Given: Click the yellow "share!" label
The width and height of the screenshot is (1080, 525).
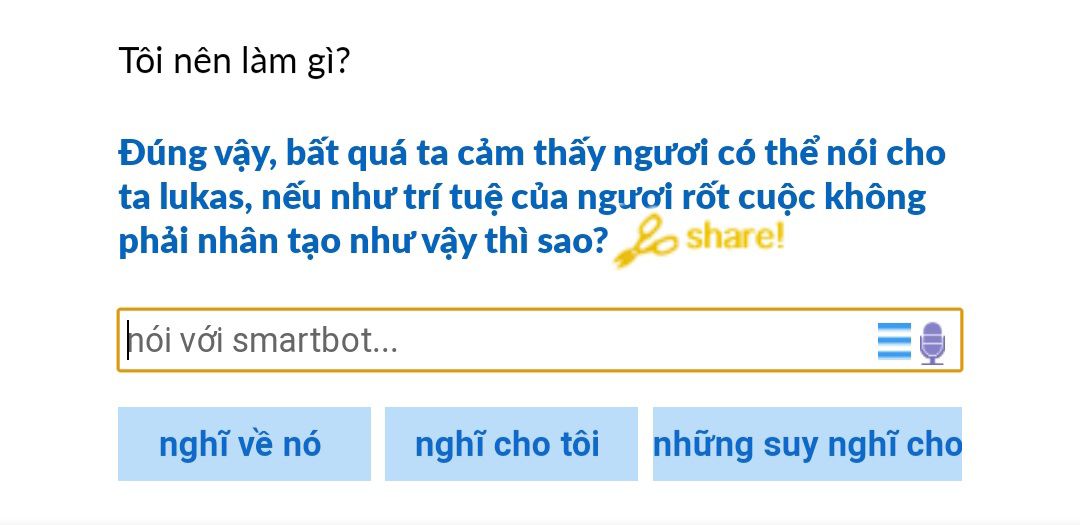Looking at the screenshot, I should click(735, 237).
